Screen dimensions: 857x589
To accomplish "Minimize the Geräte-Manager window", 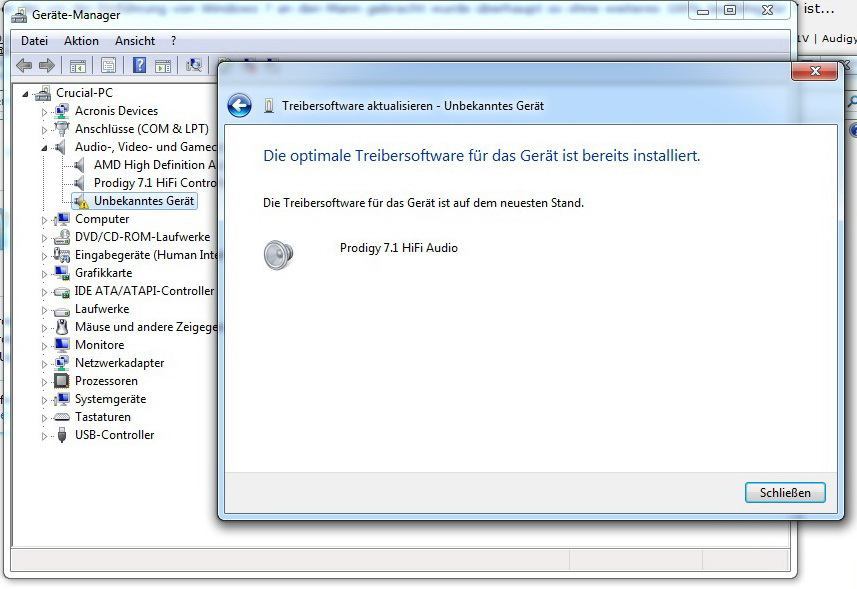I will coord(702,10).
